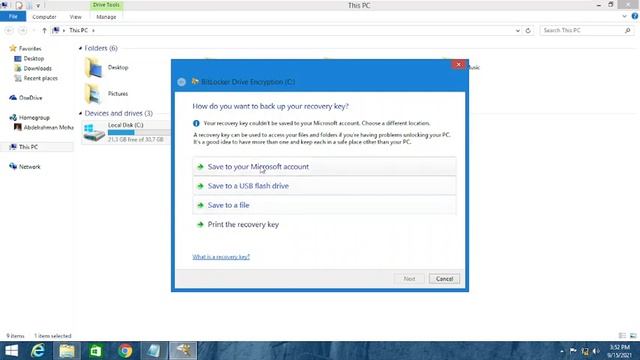The width and height of the screenshot is (640, 360).
Task: Open the File ribbon tab
Action: (x=13, y=16)
